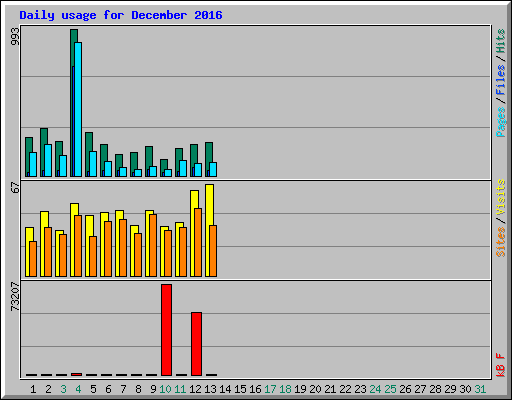This screenshot has height=400, width=512.
Task: Click the tall red KB bar above day 10
Action: (x=166, y=330)
